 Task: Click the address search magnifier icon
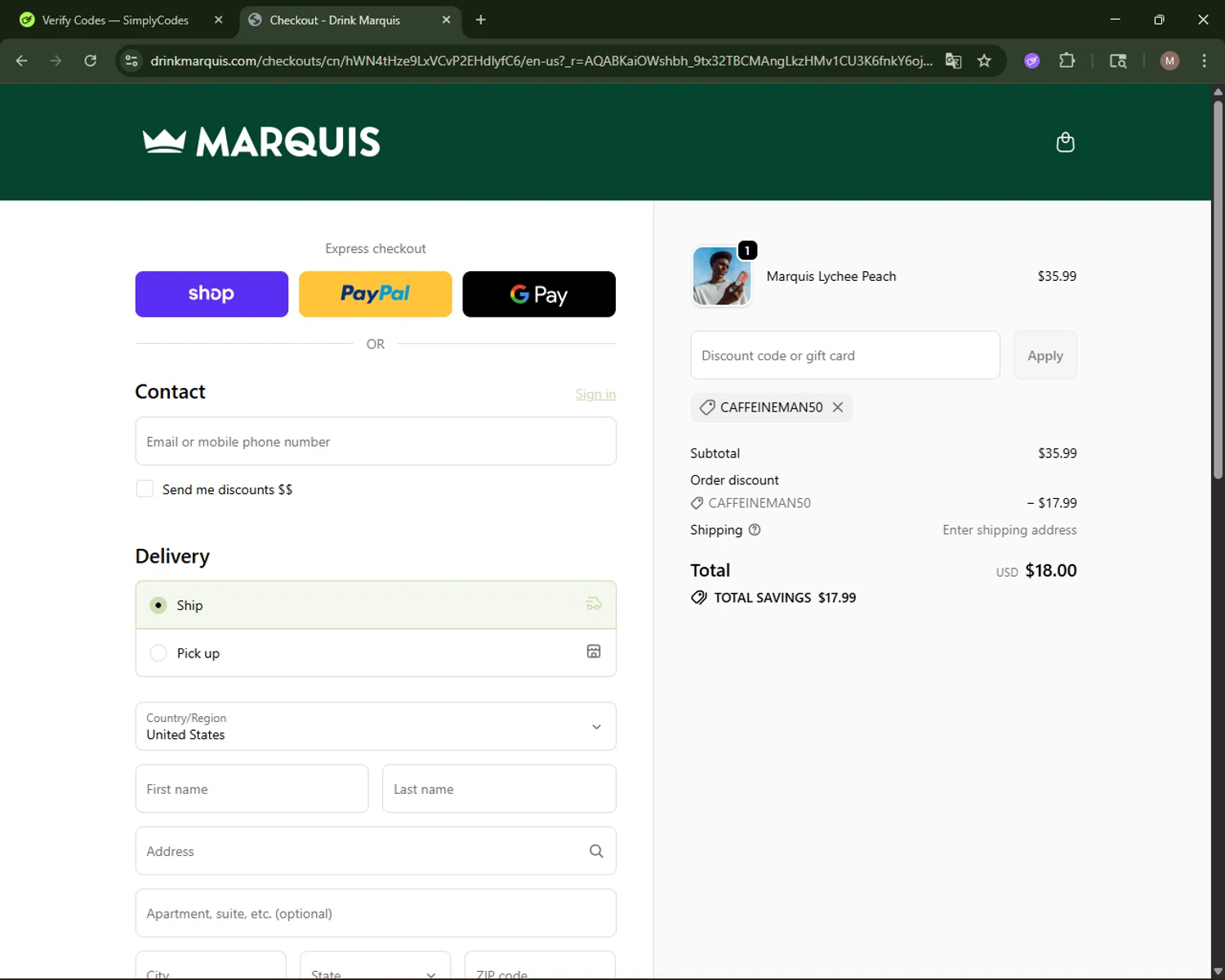point(596,851)
